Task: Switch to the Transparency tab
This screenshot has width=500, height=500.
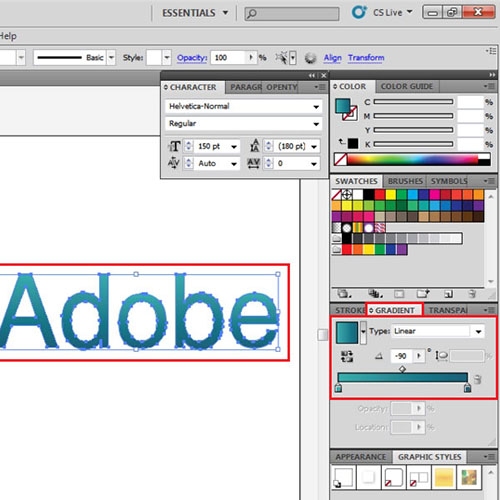Action: [448, 310]
